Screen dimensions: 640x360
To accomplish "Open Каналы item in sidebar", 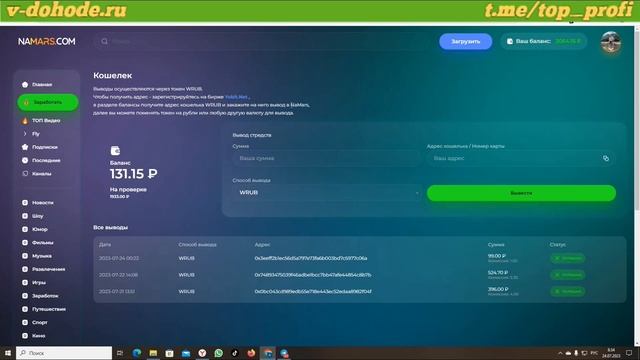I will pos(37,173).
